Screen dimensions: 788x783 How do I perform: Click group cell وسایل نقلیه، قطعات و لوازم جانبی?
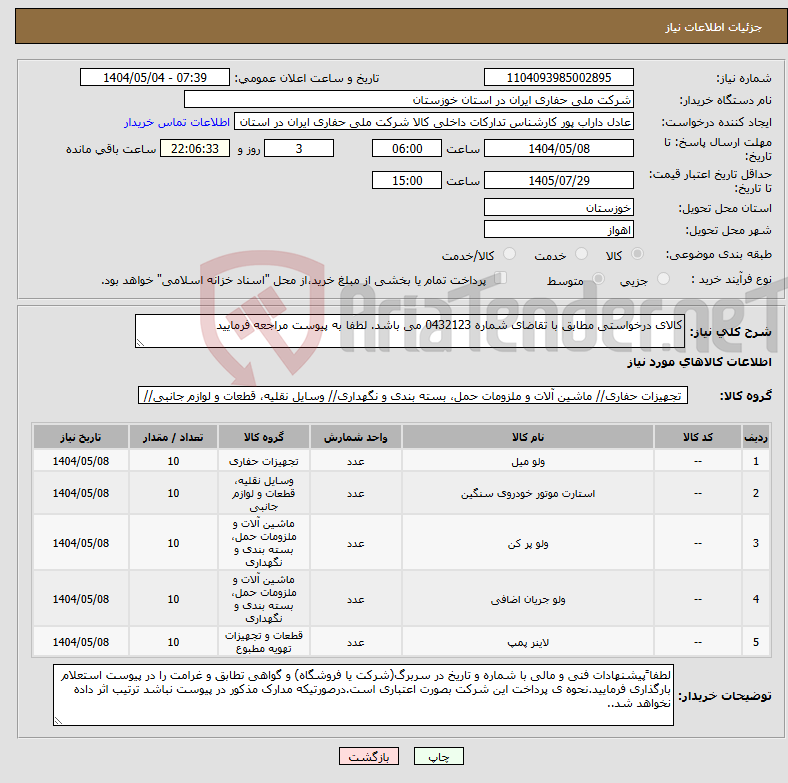[264, 493]
